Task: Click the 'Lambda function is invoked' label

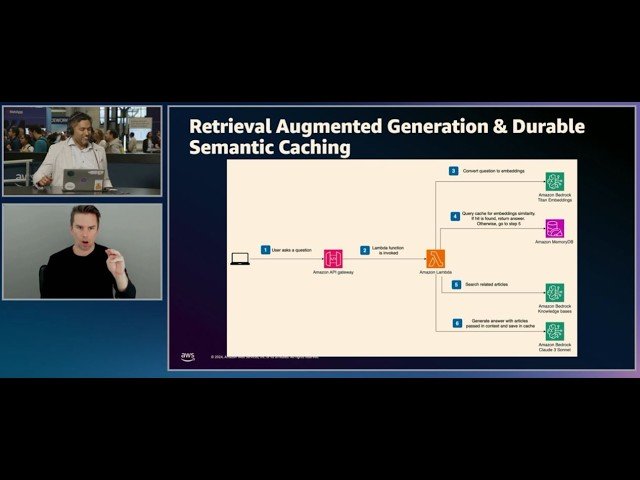Action: (x=388, y=250)
